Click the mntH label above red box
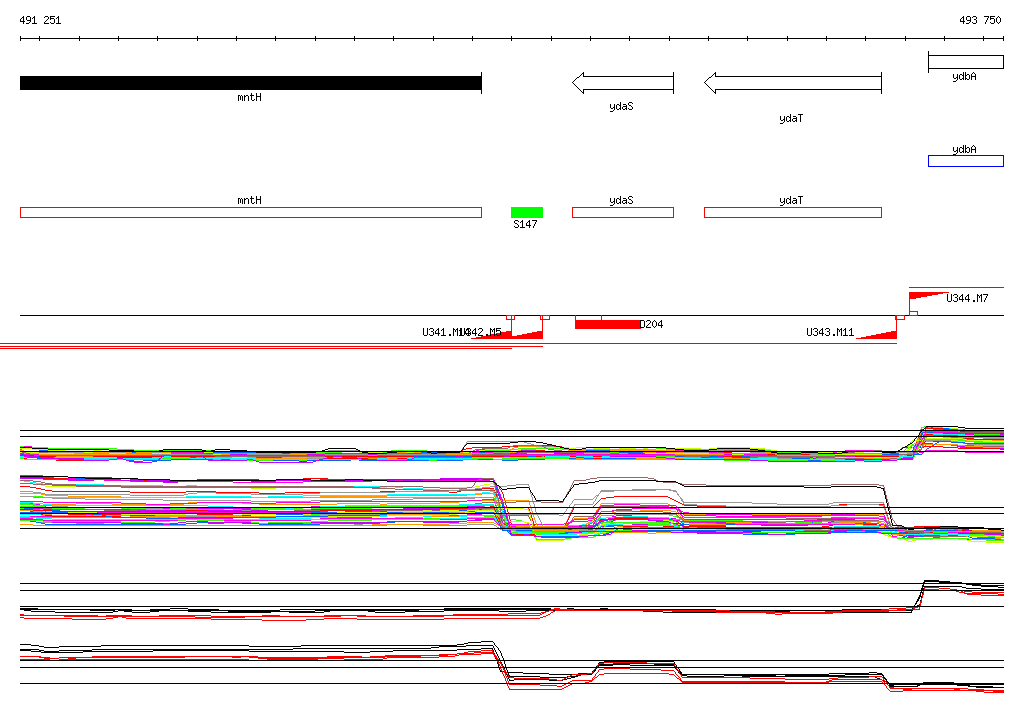The height and width of the screenshot is (714, 1024). coord(249,201)
